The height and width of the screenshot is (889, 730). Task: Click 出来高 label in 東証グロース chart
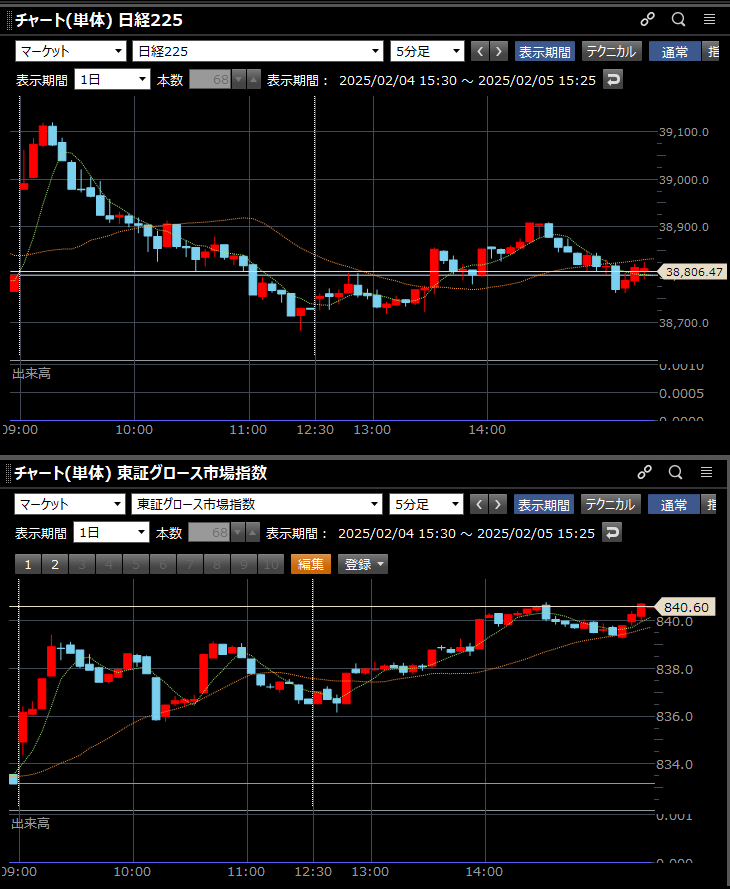coord(30,823)
